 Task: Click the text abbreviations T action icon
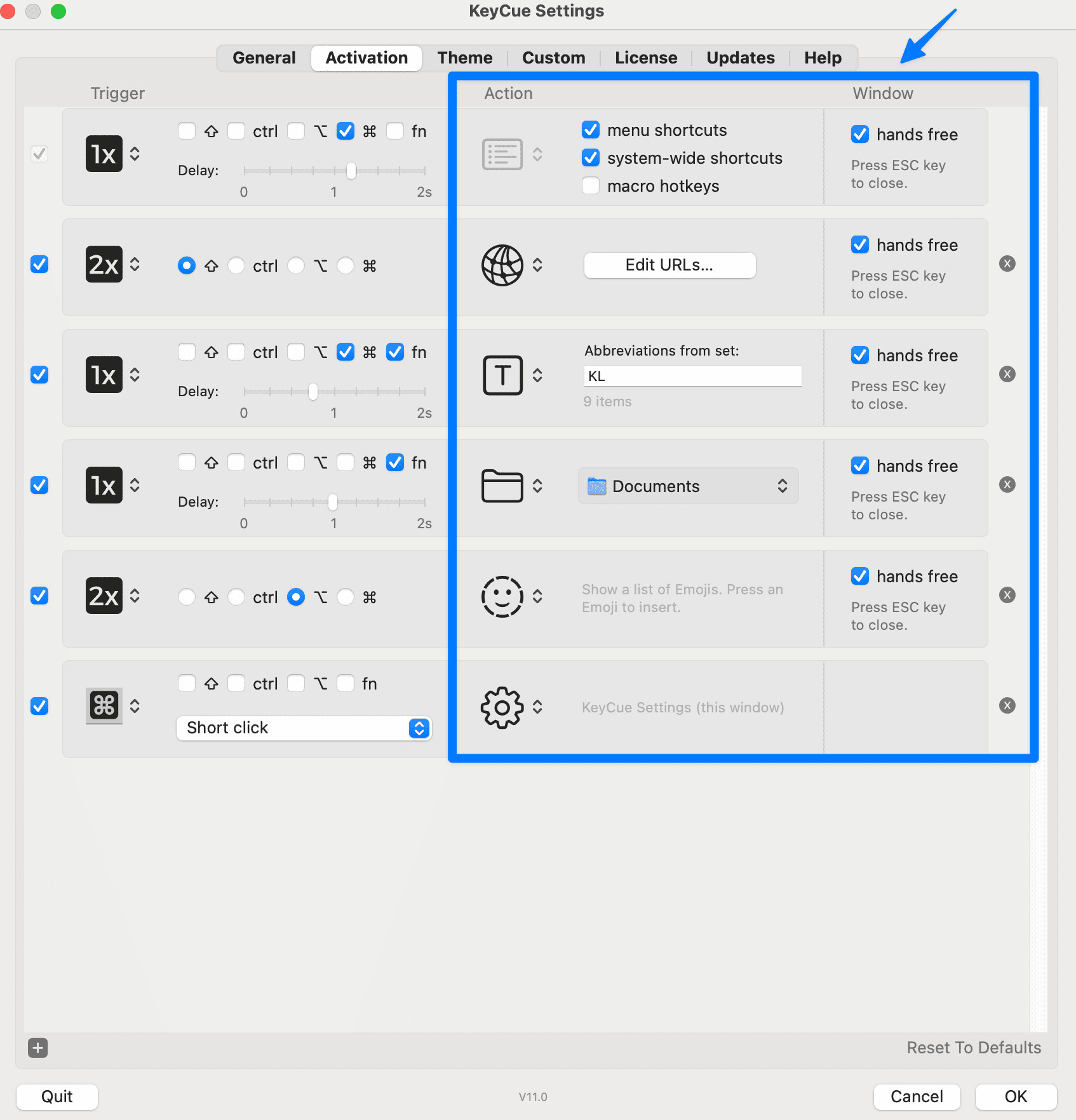(x=502, y=375)
